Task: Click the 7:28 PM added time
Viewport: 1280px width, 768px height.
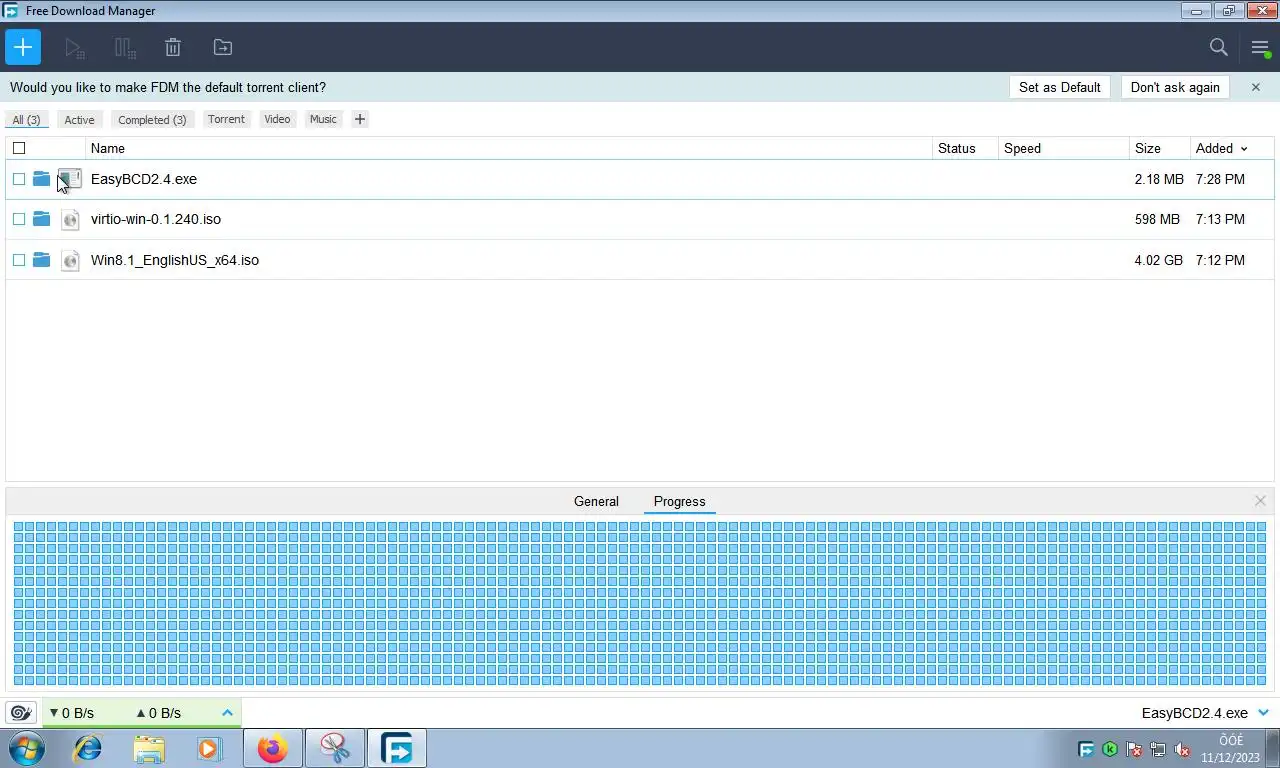Action: click(1220, 179)
